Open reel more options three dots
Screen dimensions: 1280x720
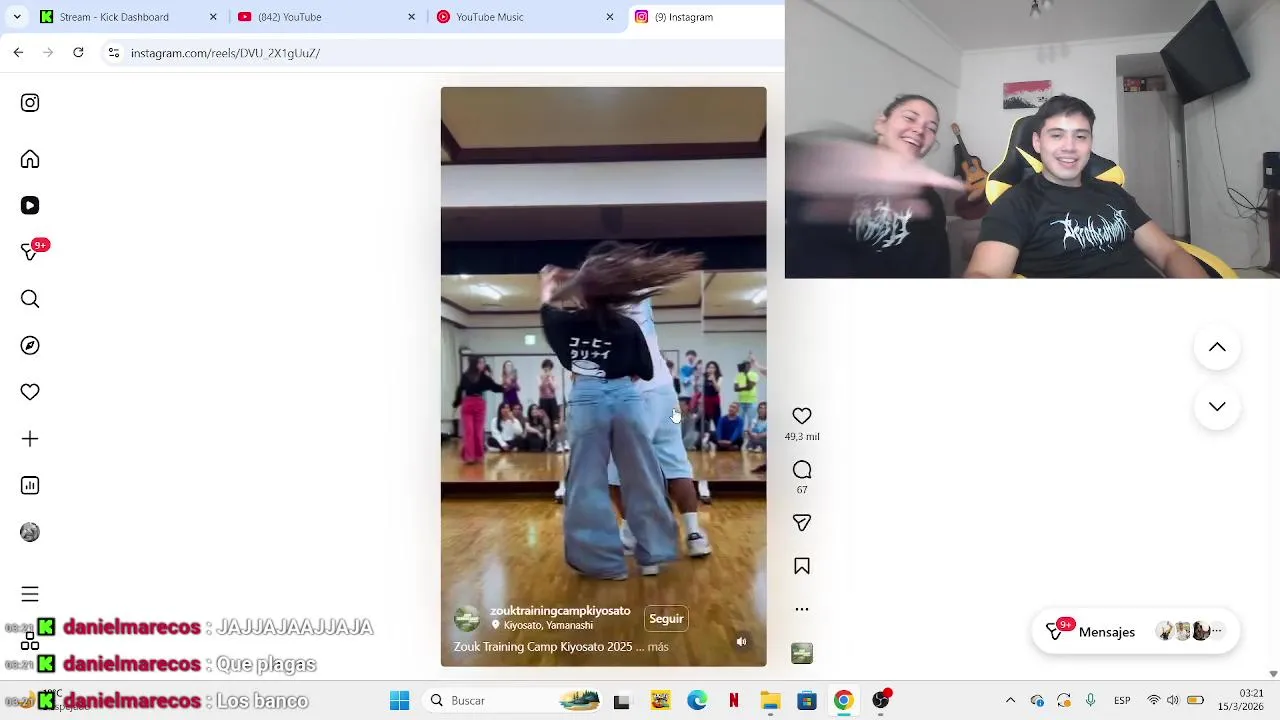(802, 609)
